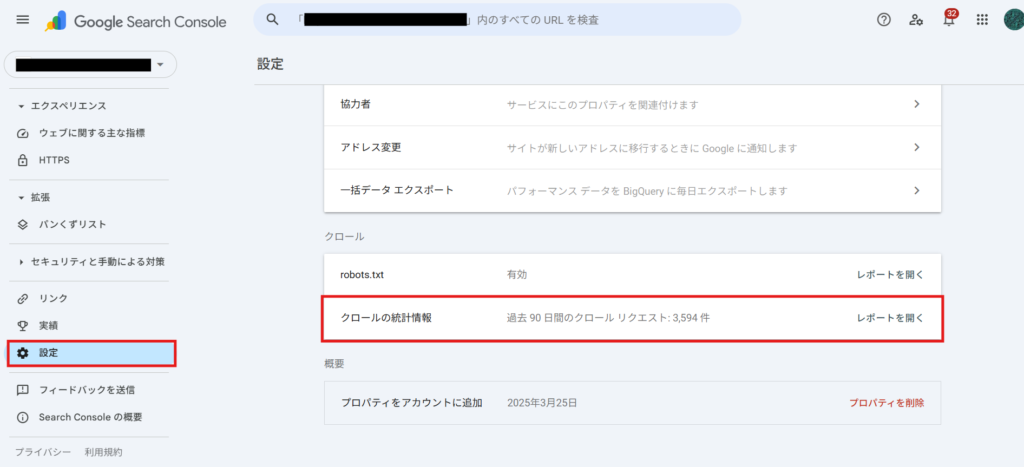
Task: Click the 設定 page heading
Action: point(270,64)
